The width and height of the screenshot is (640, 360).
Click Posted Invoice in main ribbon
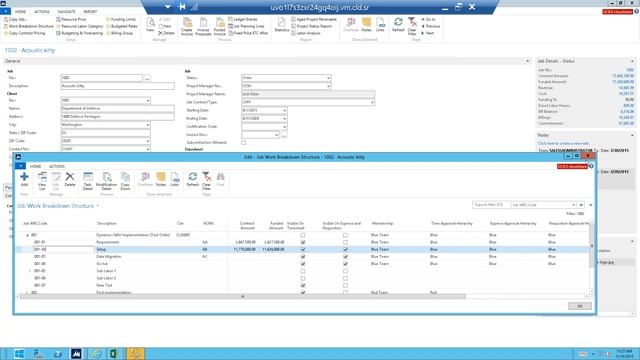click(220, 27)
